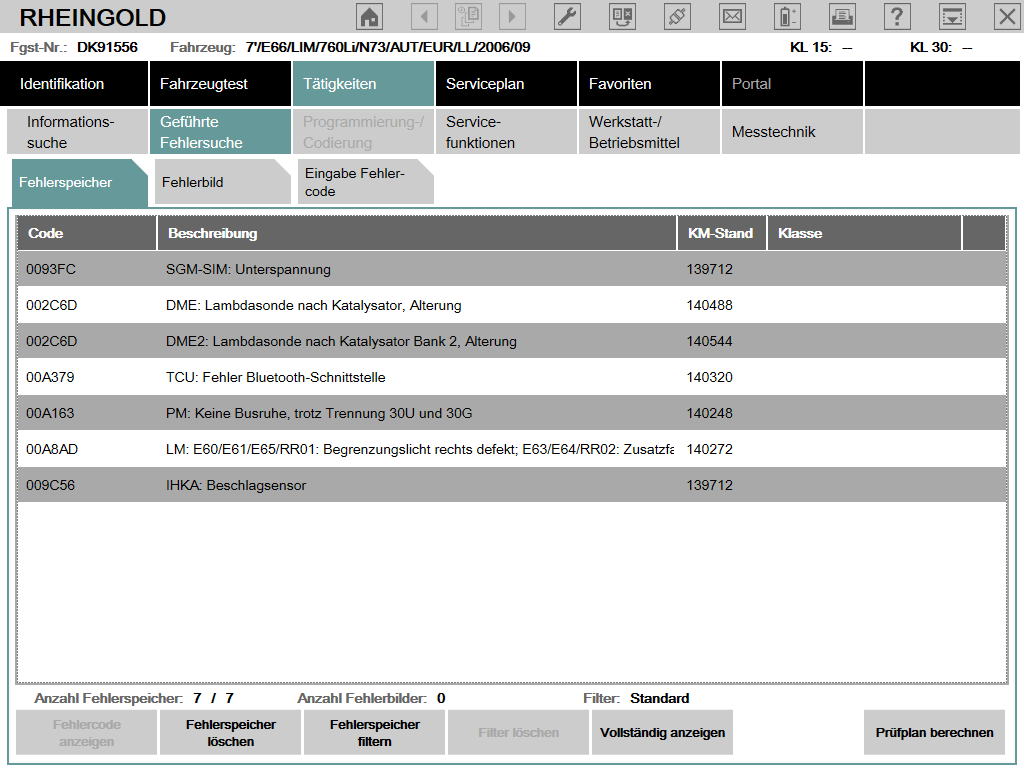Open the Informationssuche sub-tab

[77, 132]
